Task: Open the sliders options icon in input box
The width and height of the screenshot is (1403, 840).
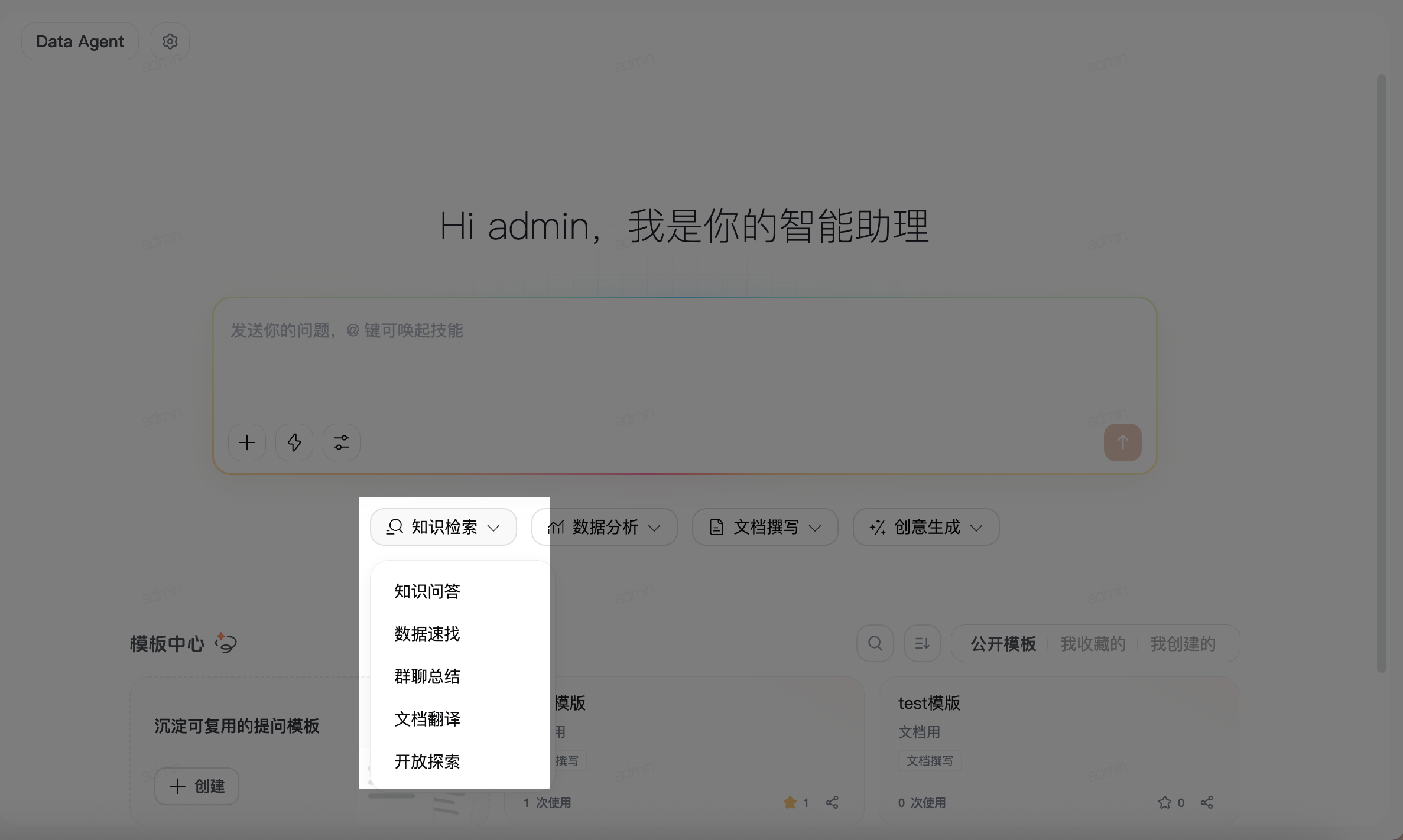Action: (342, 442)
